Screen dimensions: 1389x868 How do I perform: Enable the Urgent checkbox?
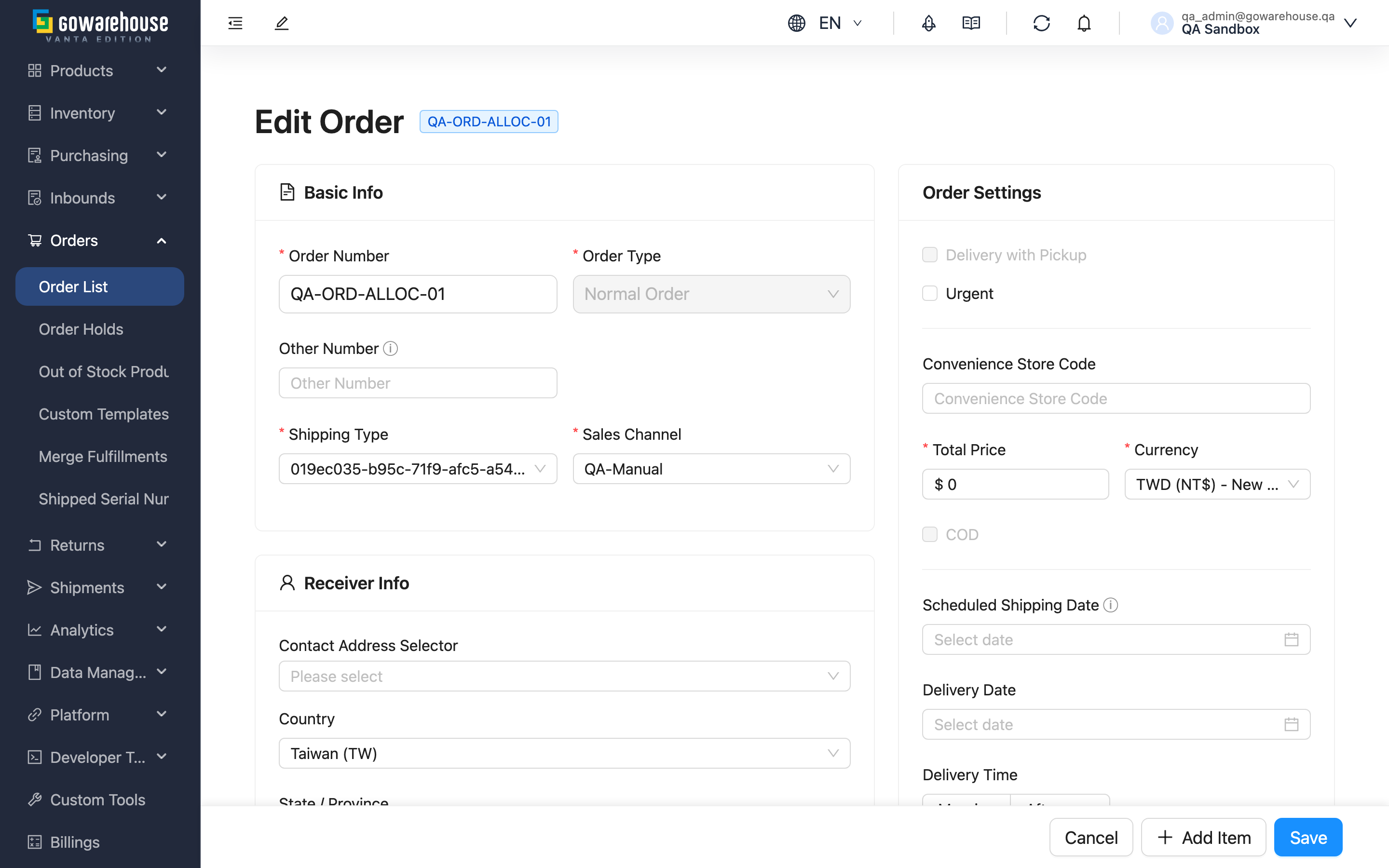pos(930,293)
